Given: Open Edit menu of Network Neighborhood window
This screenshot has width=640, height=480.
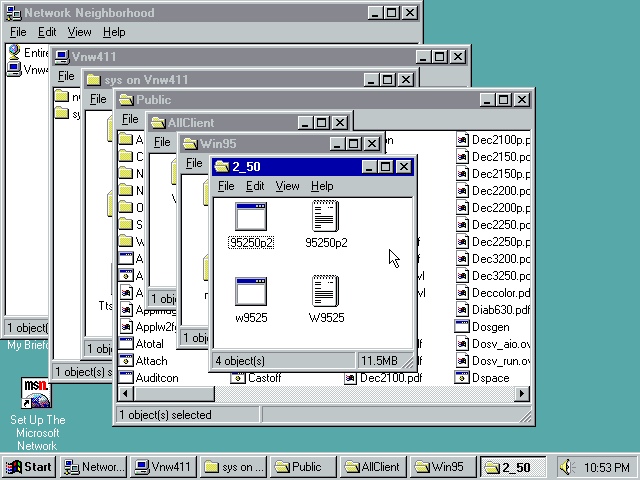Looking at the screenshot, I should tap(47, 32).
